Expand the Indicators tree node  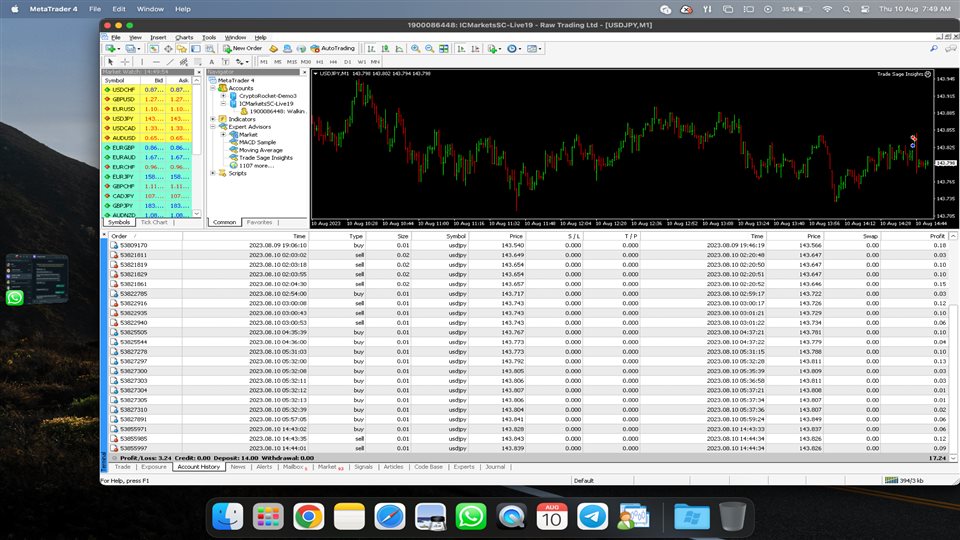(213, 119)
